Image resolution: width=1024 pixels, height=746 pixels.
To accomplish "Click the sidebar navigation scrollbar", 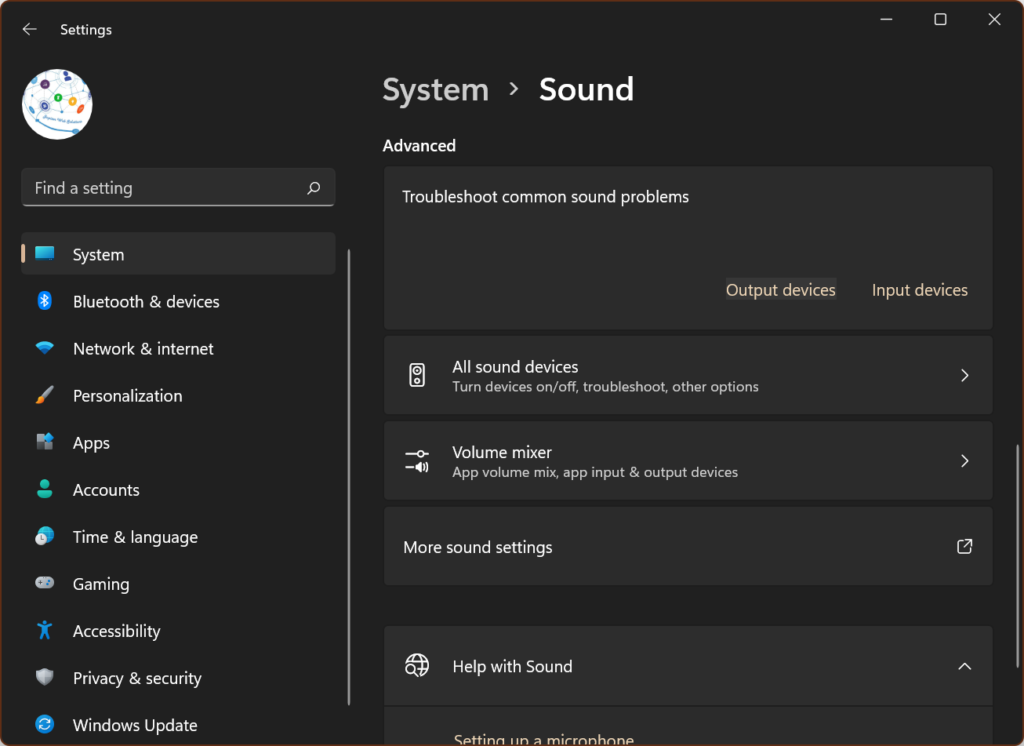I will click(x=349, y=477).
